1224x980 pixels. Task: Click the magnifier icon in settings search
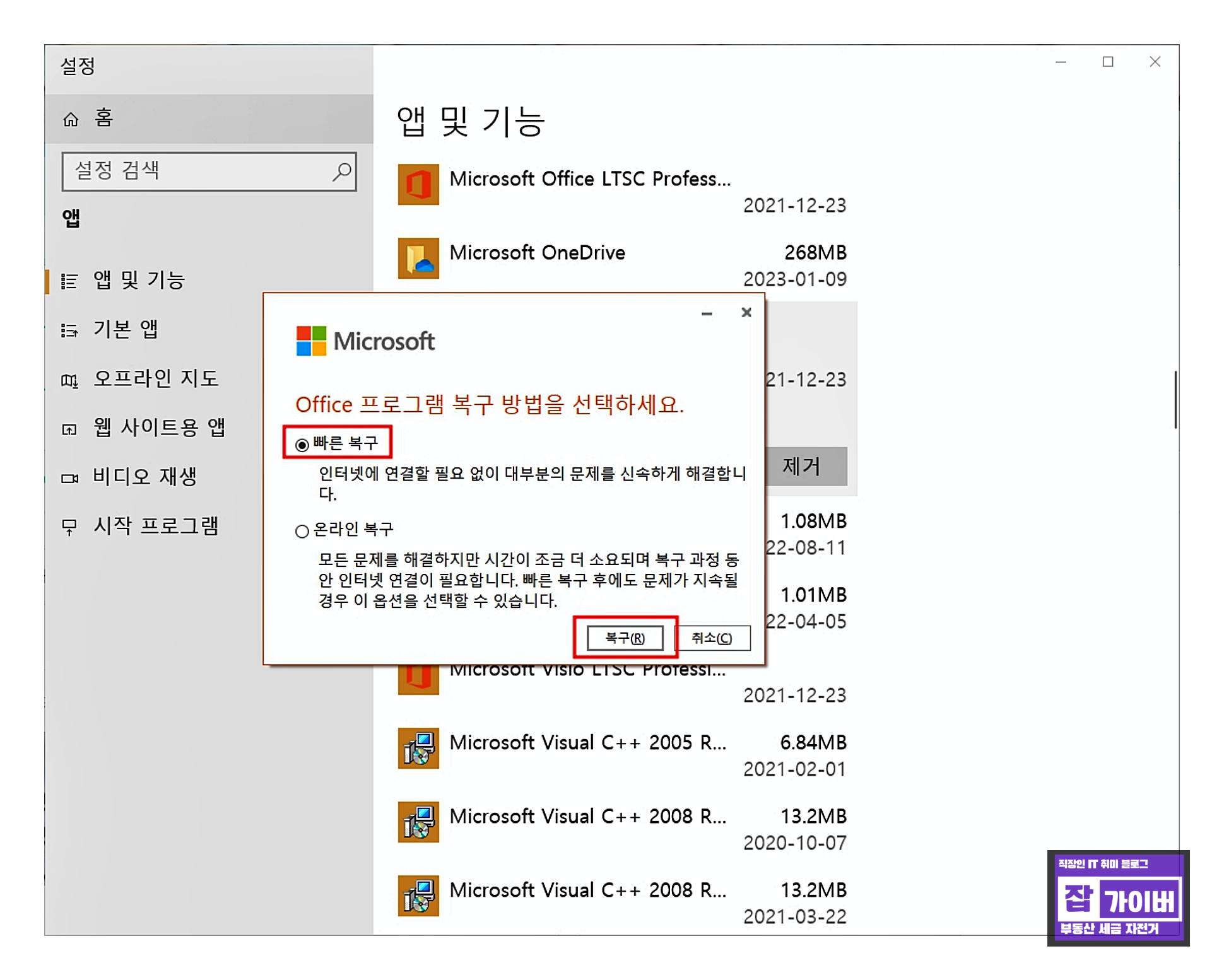point(341,172)
